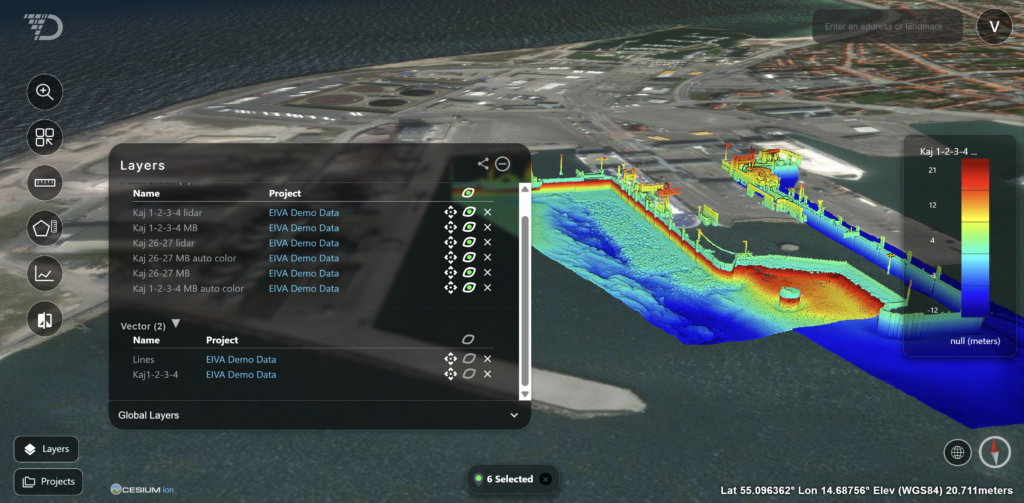
Task: Click the Layers panel scroll up arrow
Action: 524,188
